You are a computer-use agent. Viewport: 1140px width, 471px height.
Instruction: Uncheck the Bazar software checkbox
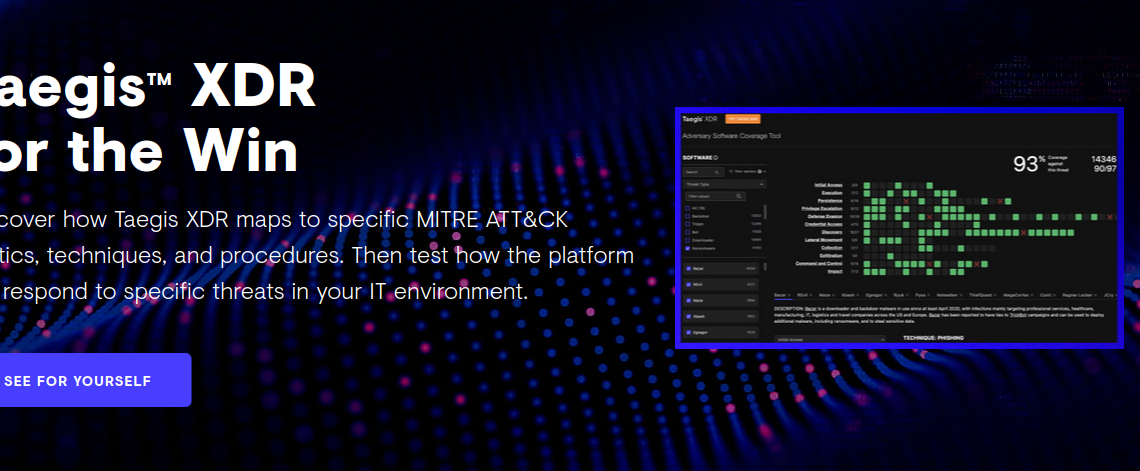click(688, 269)
